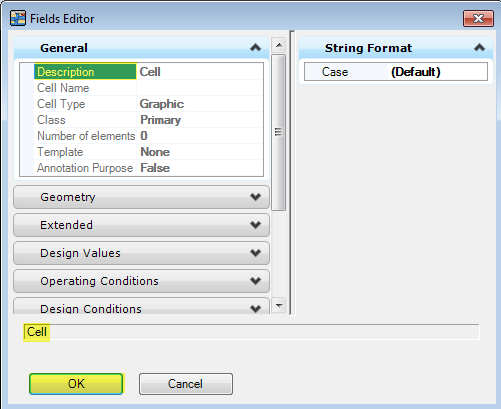The image size is (501, 409).
Task: Click the Cancel button
Action: 186,384
